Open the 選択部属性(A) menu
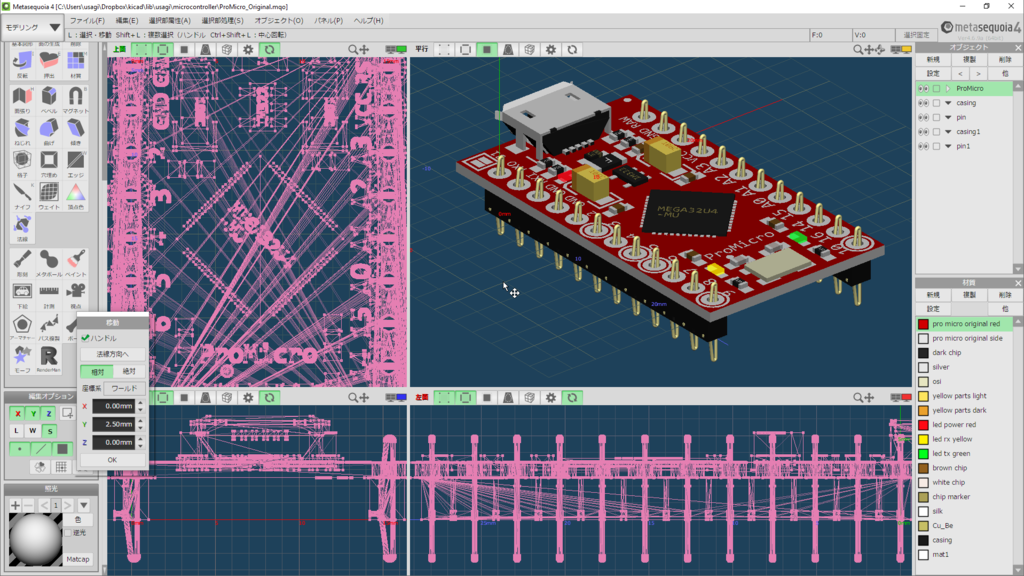 click(x=170, y=21)
